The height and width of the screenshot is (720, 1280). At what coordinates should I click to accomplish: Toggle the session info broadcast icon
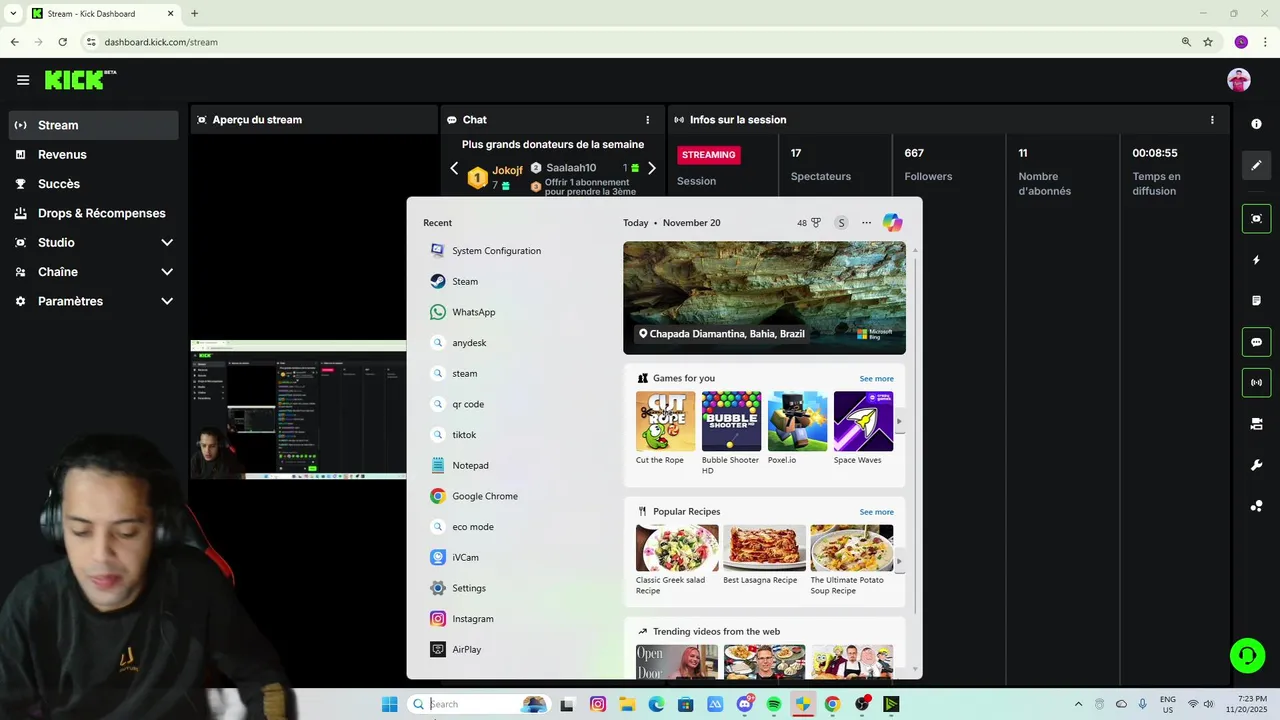1256,383
